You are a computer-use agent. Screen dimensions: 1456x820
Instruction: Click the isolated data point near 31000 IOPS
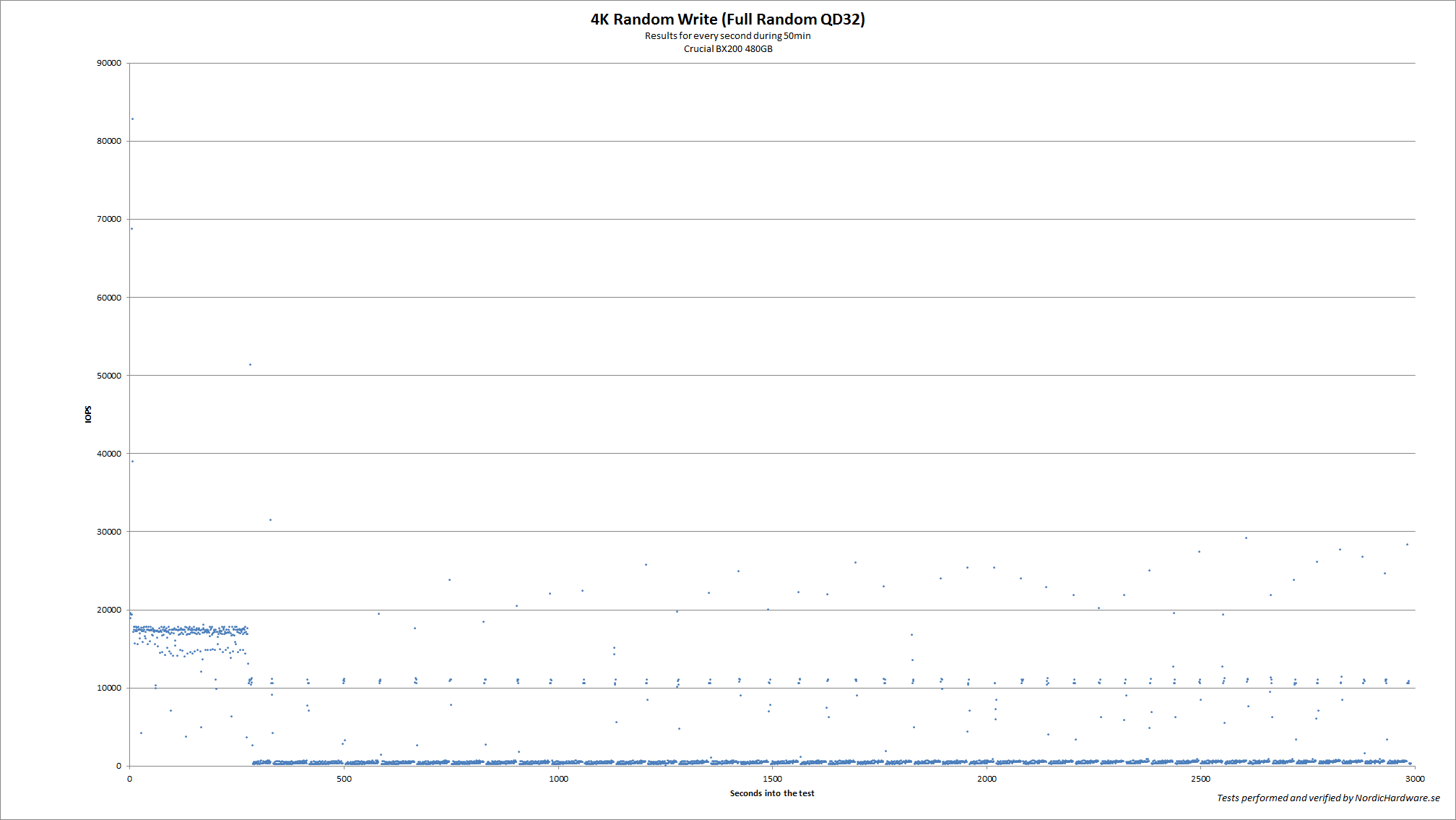270,520
